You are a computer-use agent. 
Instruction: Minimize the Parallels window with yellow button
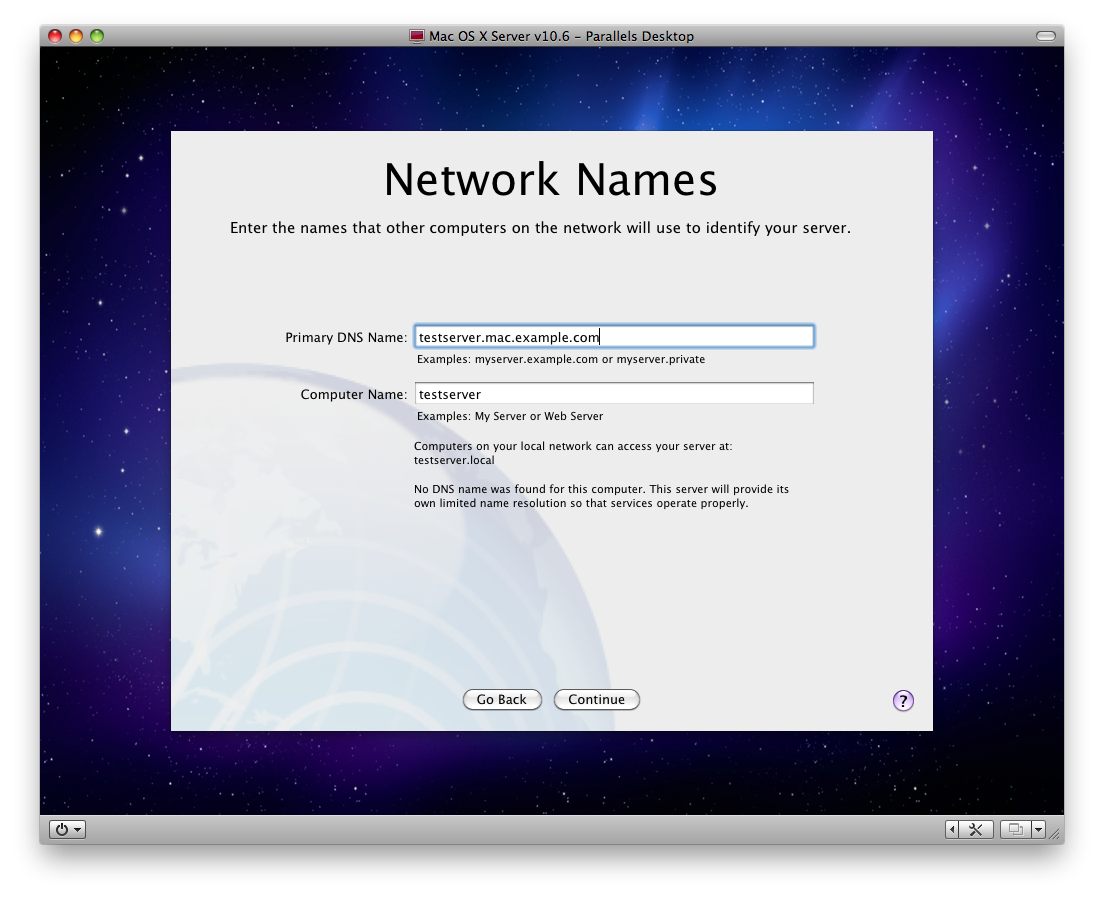[x=76, y=36]
